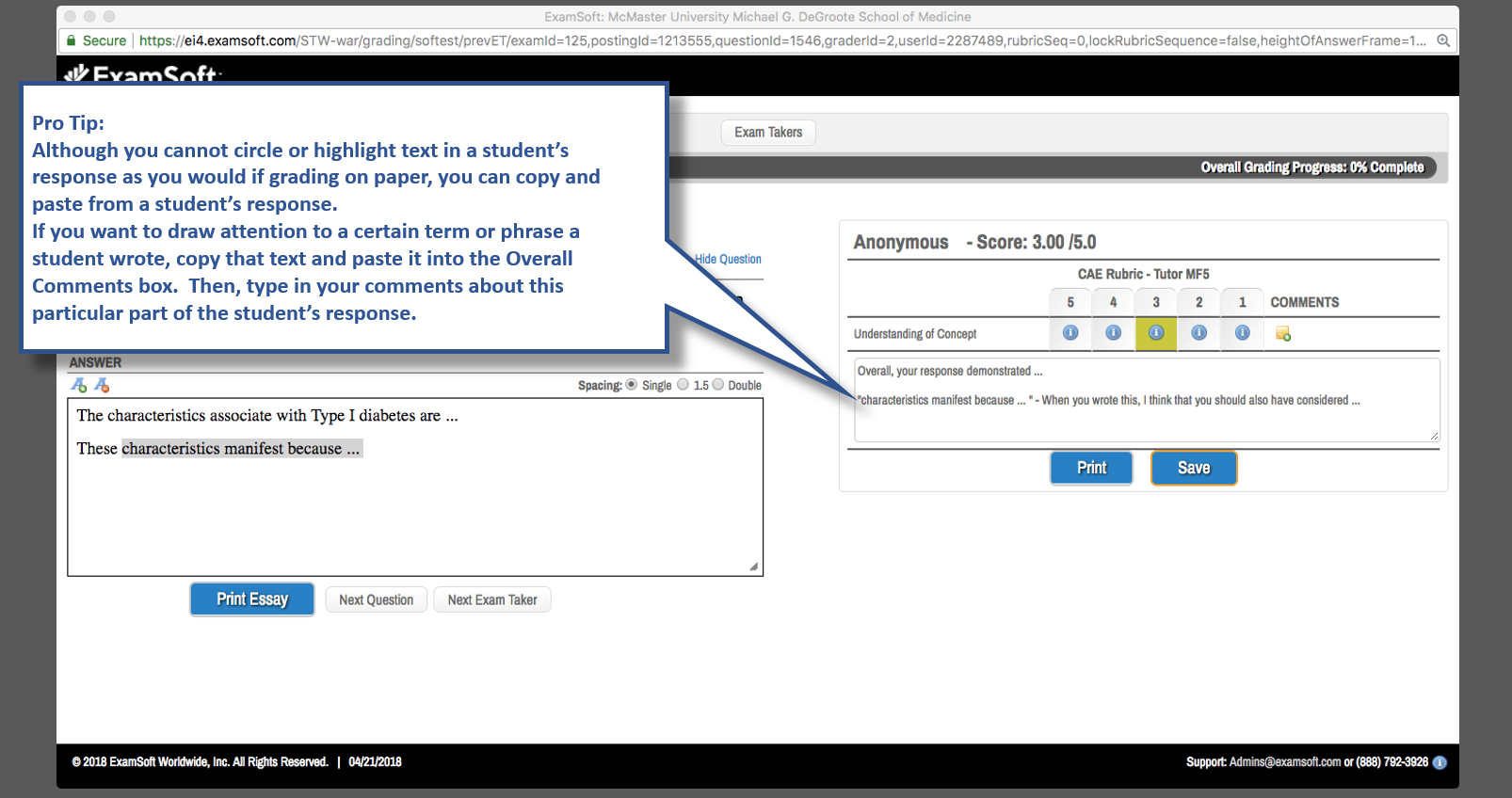This screenshot has height=798, width=1512.
Task: Select the highlighted score 3 info icon
Action: coord(1156,333)
